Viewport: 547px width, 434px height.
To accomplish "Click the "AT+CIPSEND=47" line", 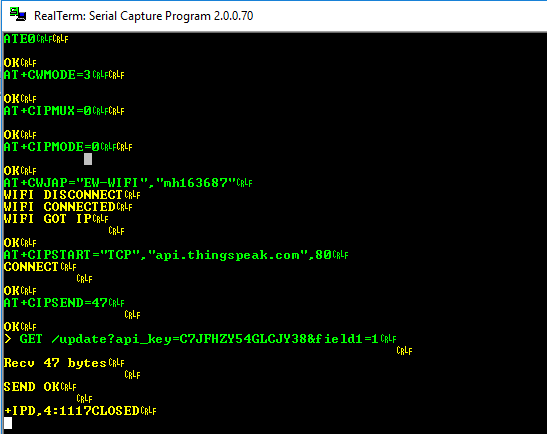I will 64,303.
